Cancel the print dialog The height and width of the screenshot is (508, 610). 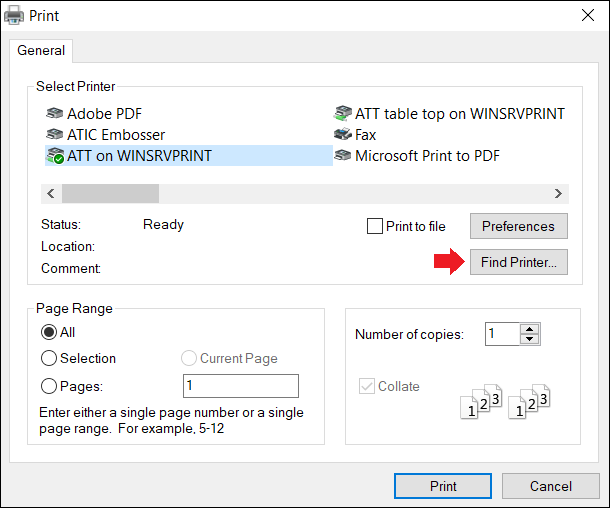click(550, 486)
